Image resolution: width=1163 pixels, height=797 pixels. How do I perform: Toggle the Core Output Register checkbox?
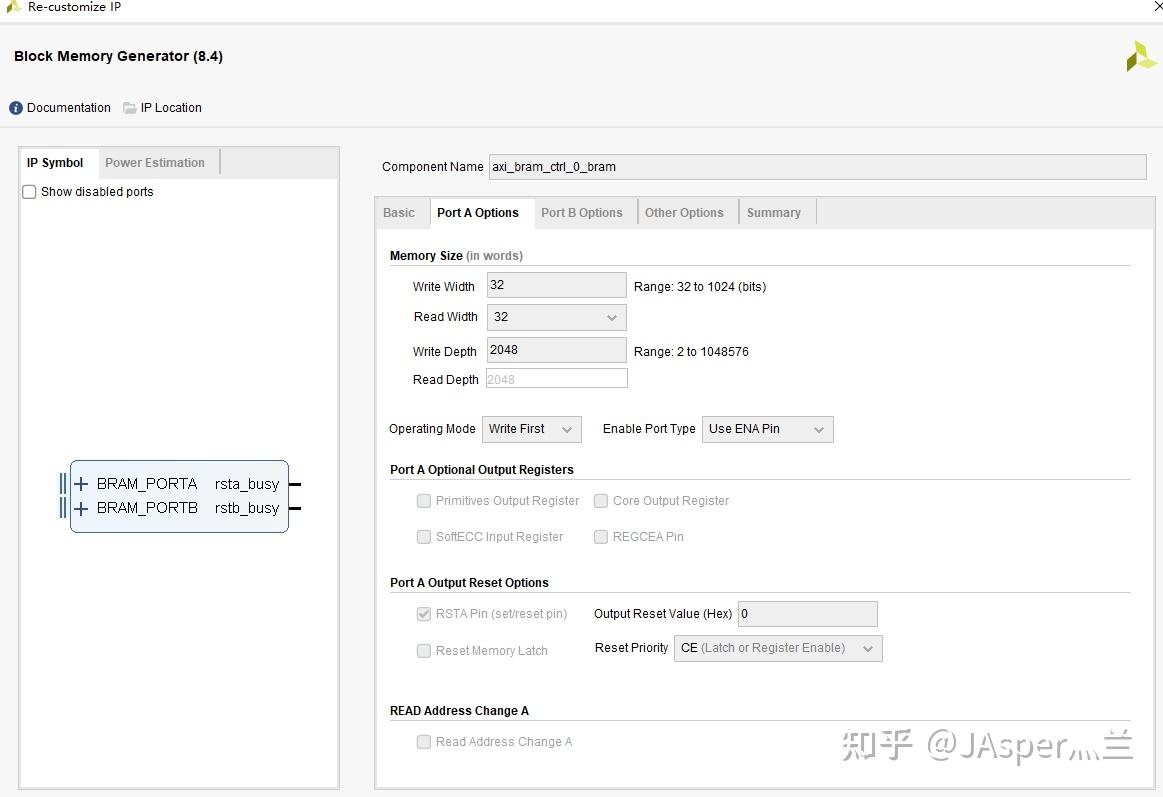coord(600,500)
